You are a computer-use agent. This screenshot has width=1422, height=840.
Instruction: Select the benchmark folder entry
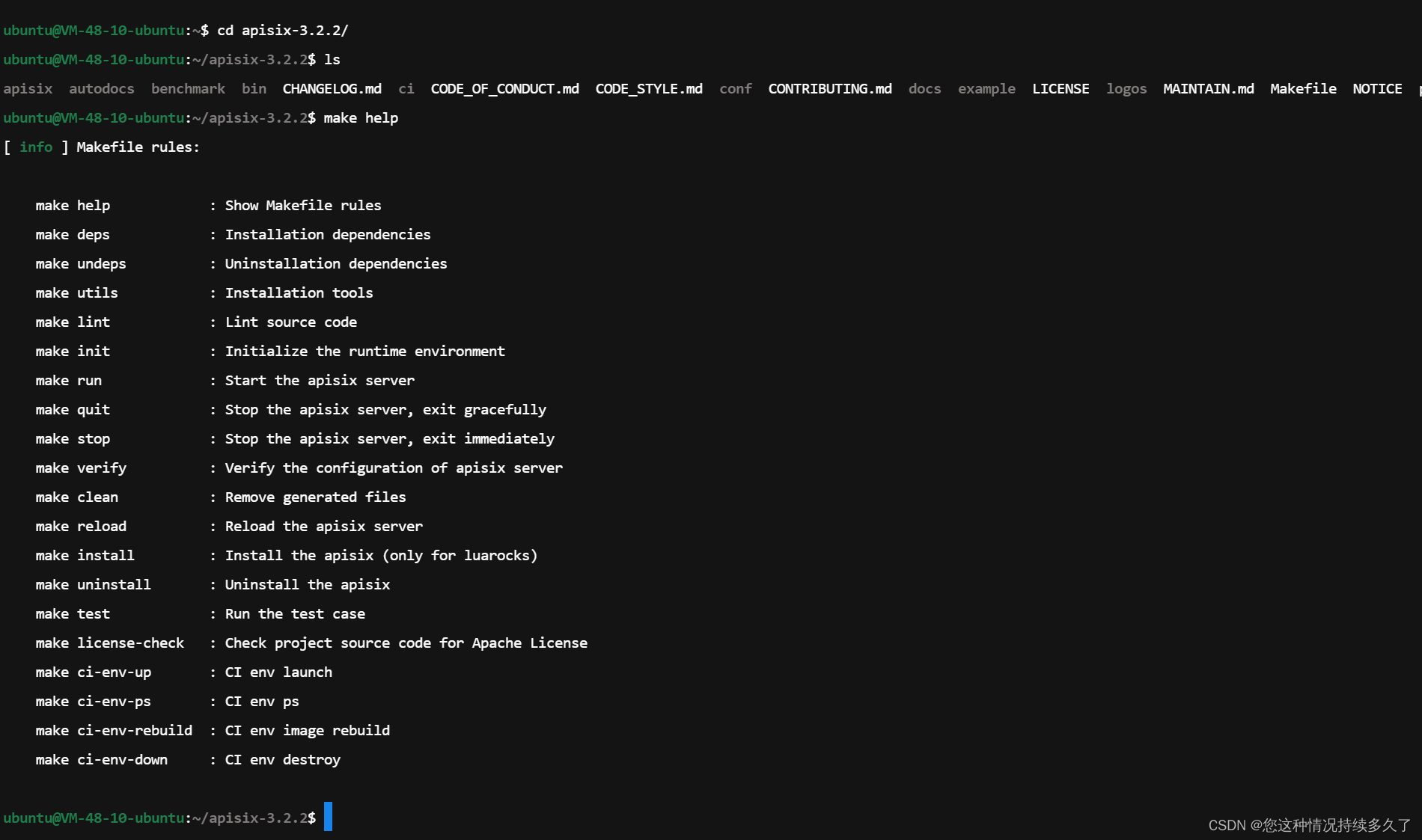(188, 88)
